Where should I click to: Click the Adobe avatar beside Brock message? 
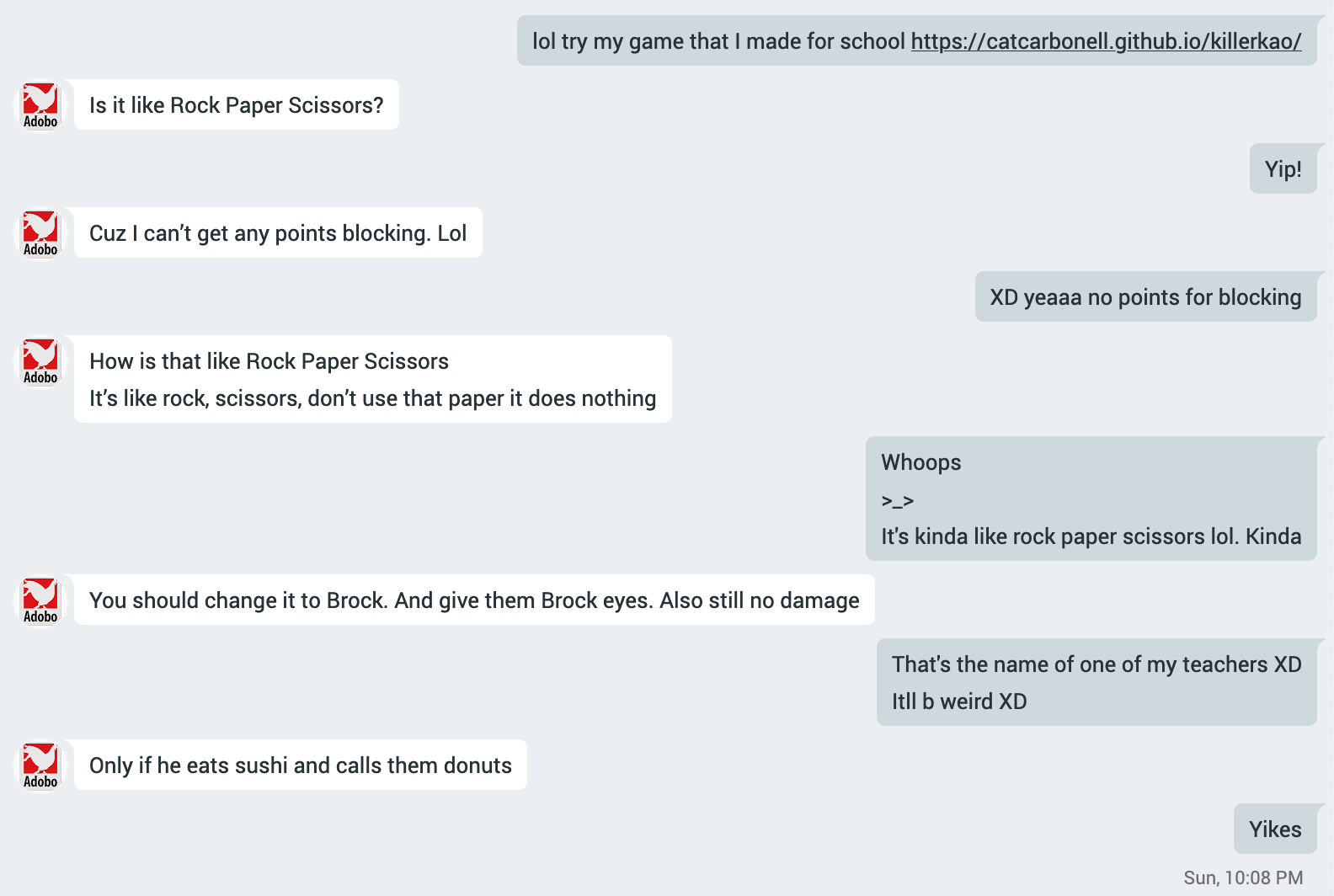pyautogui.click(x=40, y=600)
